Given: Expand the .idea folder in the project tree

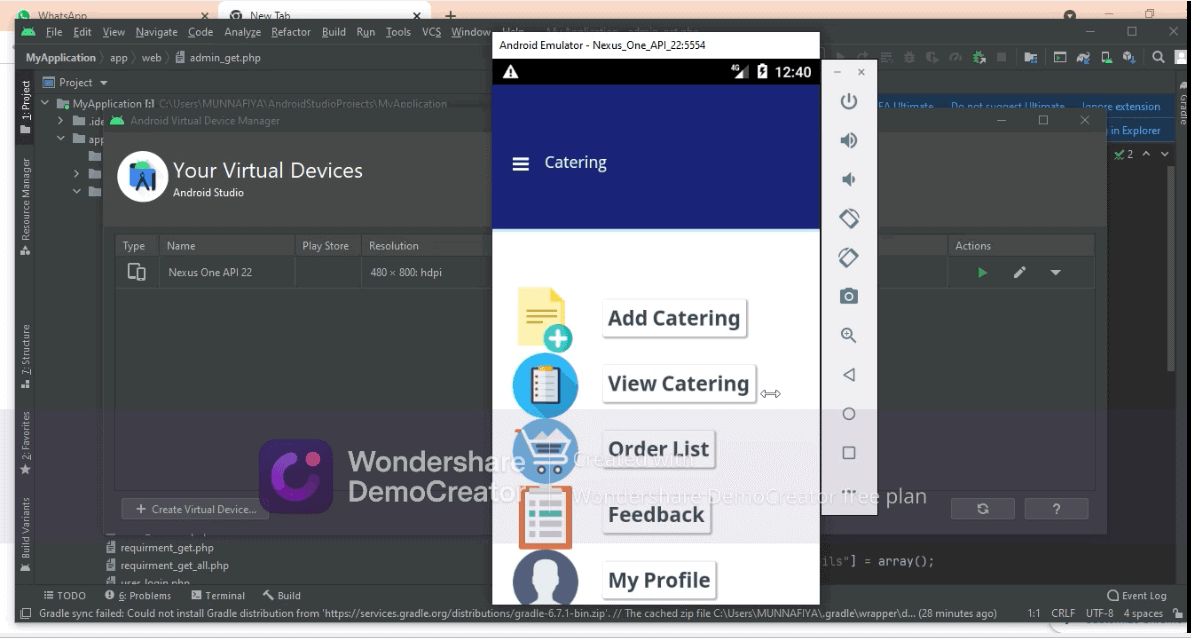Looking at the screenshot, I should (62, 121).
